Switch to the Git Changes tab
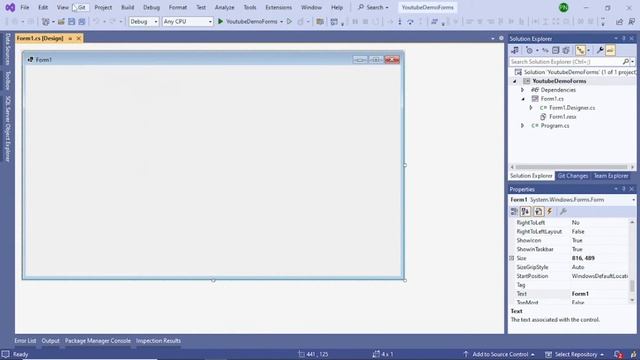Image resolution: width=640 pixels, height=360 pixels. [x=573, y=176]
